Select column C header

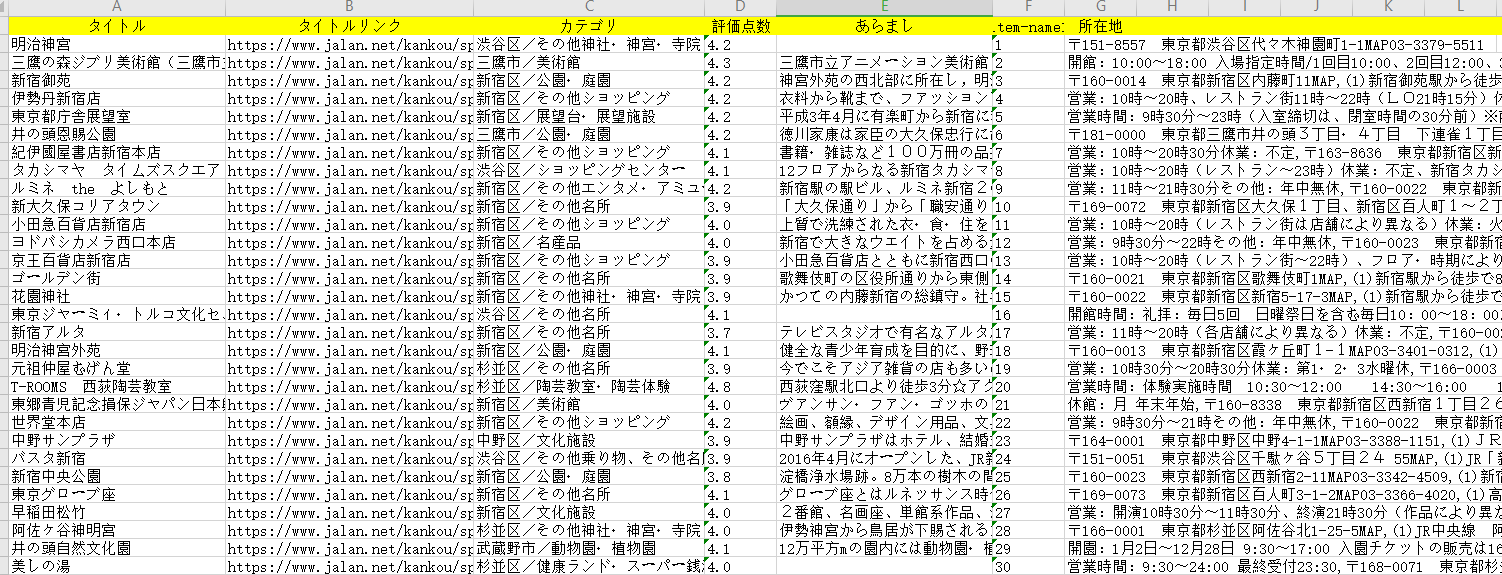tap(588, 7)
